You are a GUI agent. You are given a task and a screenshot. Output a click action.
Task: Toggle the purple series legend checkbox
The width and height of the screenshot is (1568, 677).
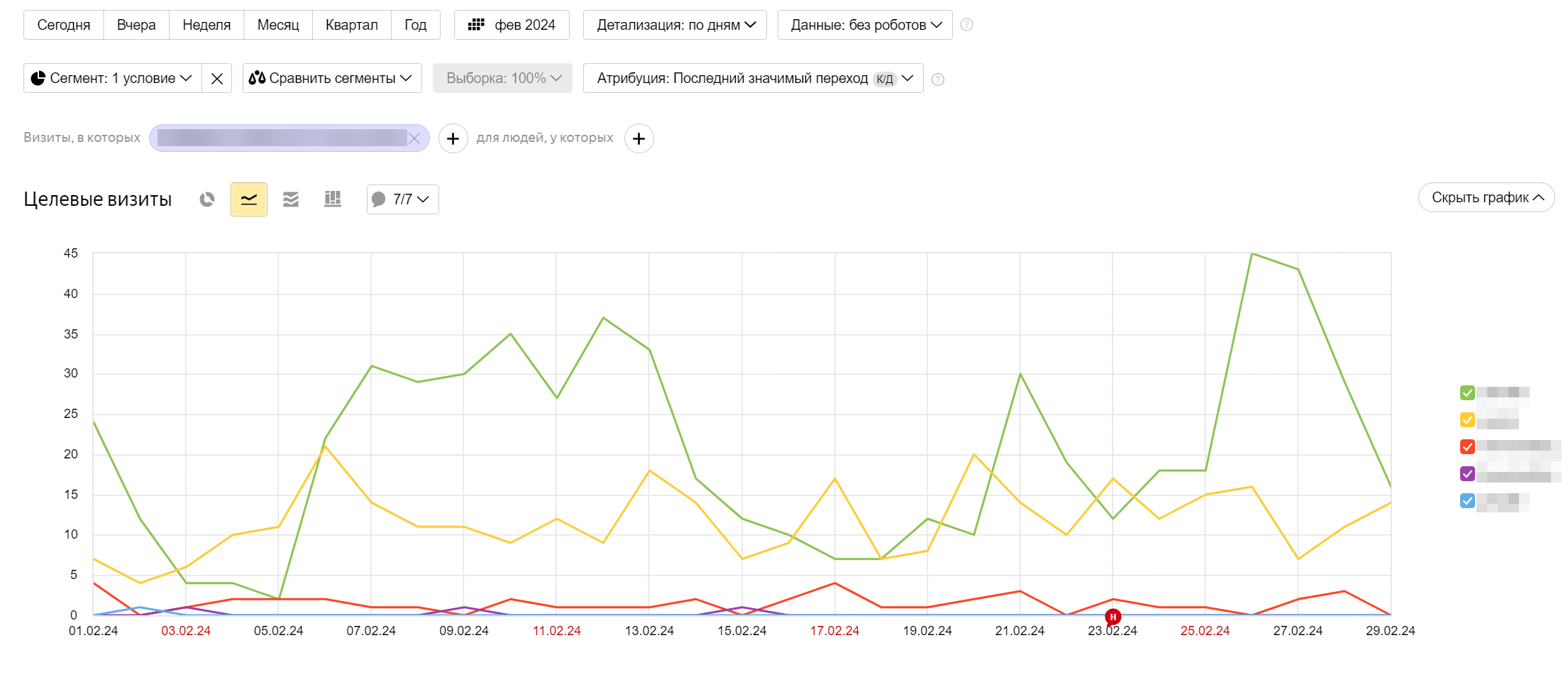(x=1467, y=473)
